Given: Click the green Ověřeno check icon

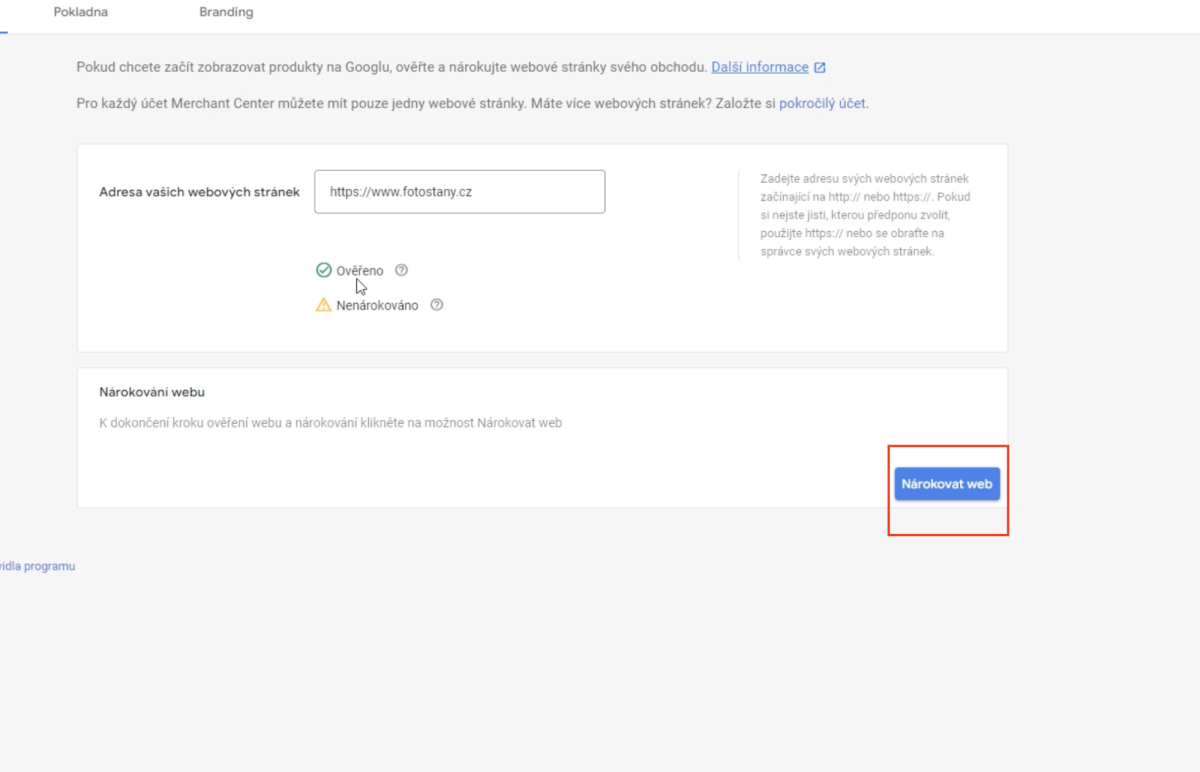Looking at the screenshot, I should [323, 270].
